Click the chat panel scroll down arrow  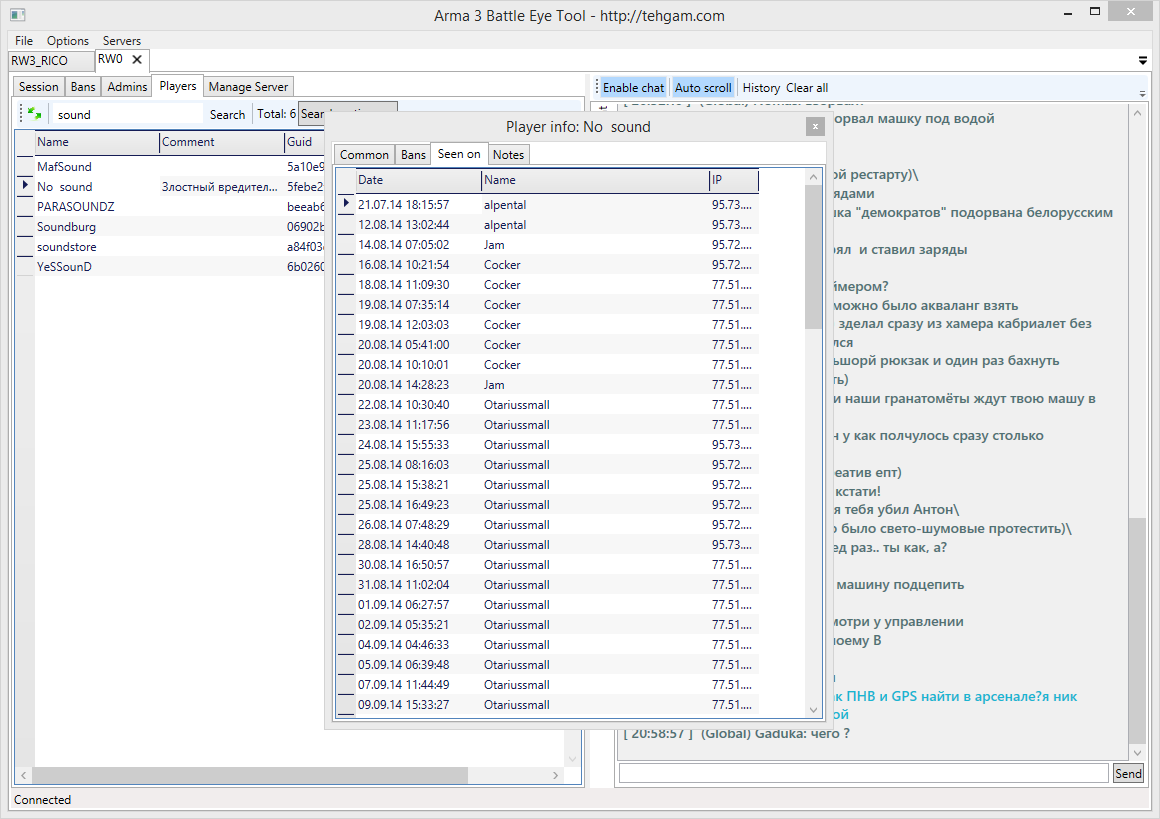click(x=1137, y=752)
